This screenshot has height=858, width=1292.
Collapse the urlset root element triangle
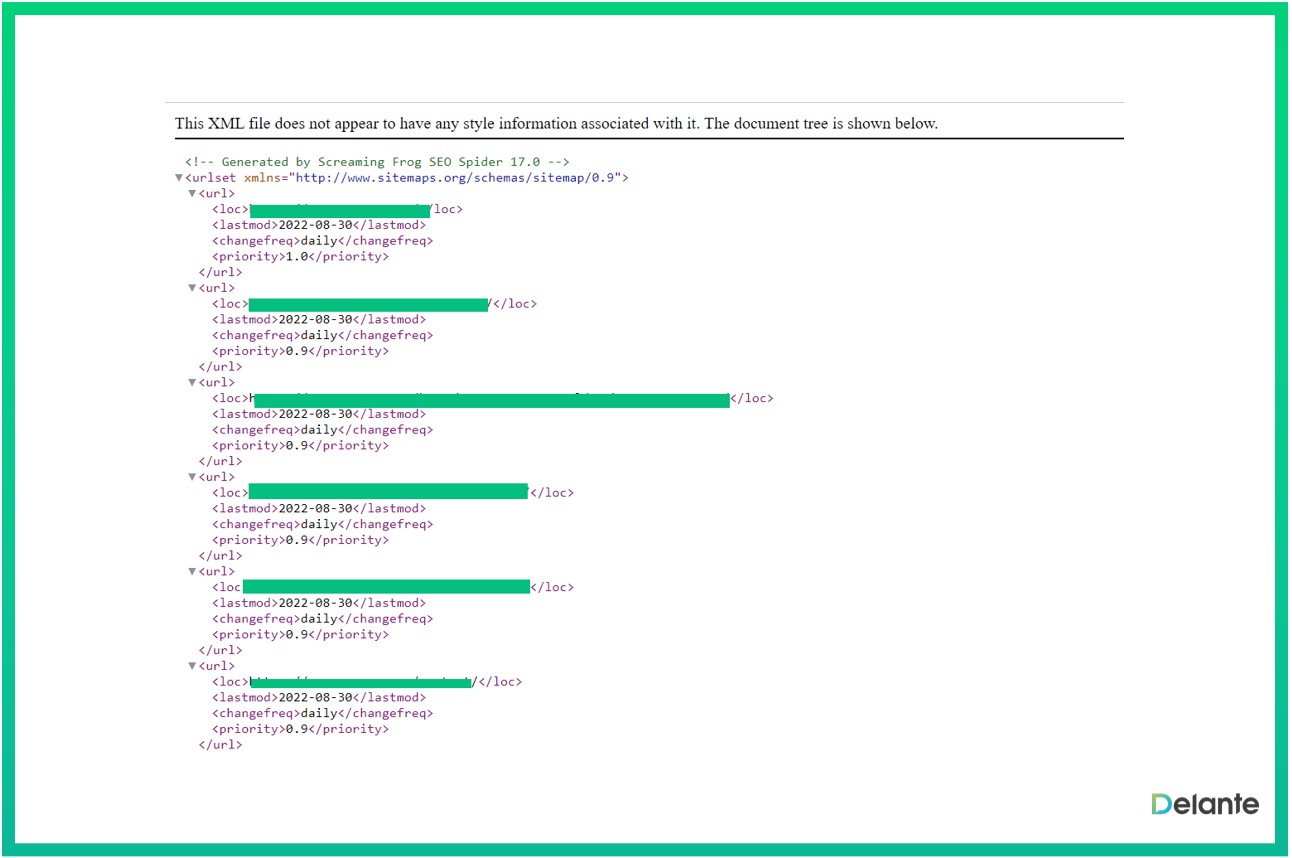(x=179, y=178)
